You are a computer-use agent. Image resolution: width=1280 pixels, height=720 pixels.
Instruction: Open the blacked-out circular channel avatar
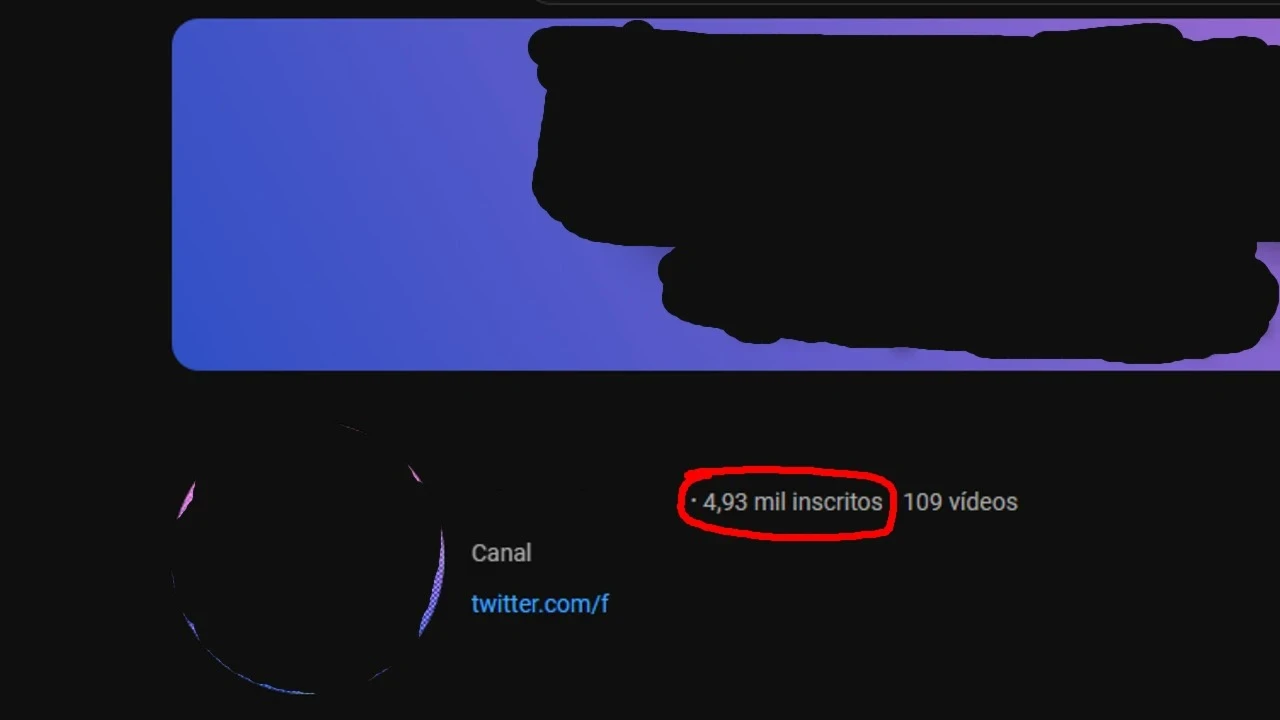[308, 558]
